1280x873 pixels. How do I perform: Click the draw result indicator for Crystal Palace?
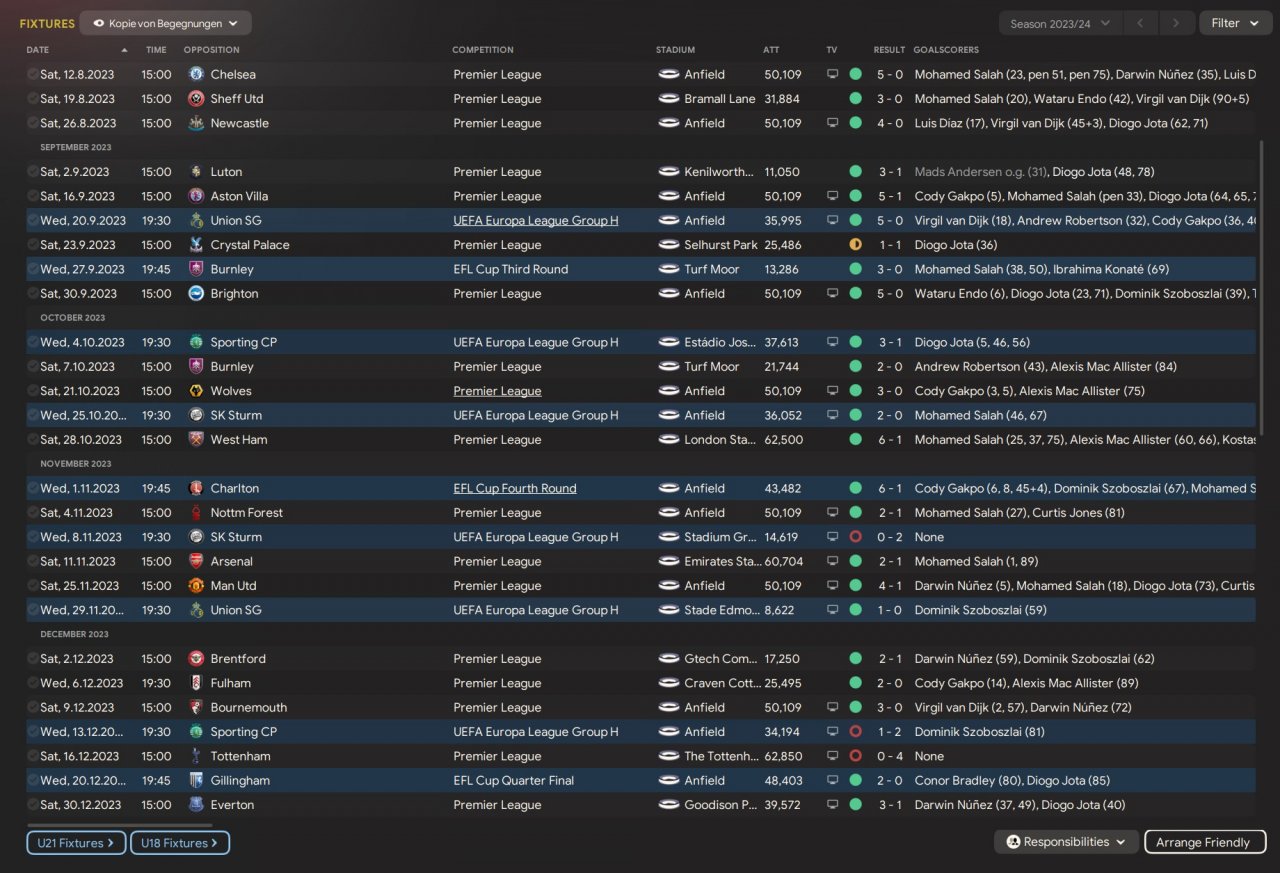point(855,245)
